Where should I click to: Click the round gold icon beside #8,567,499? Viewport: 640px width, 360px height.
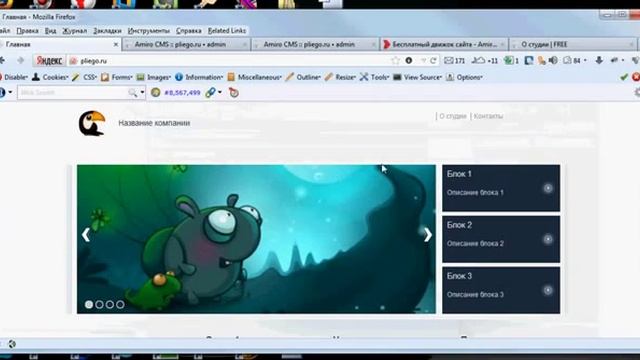pyautogui.click(x=156, y=93)
